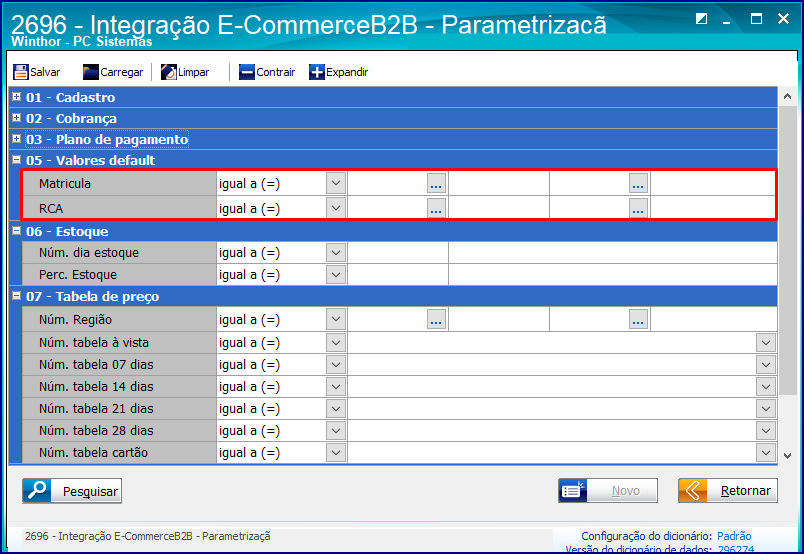Click the Núm. dia estoque value field
Viewport: 804px width, 554px height.
(398, 252)
